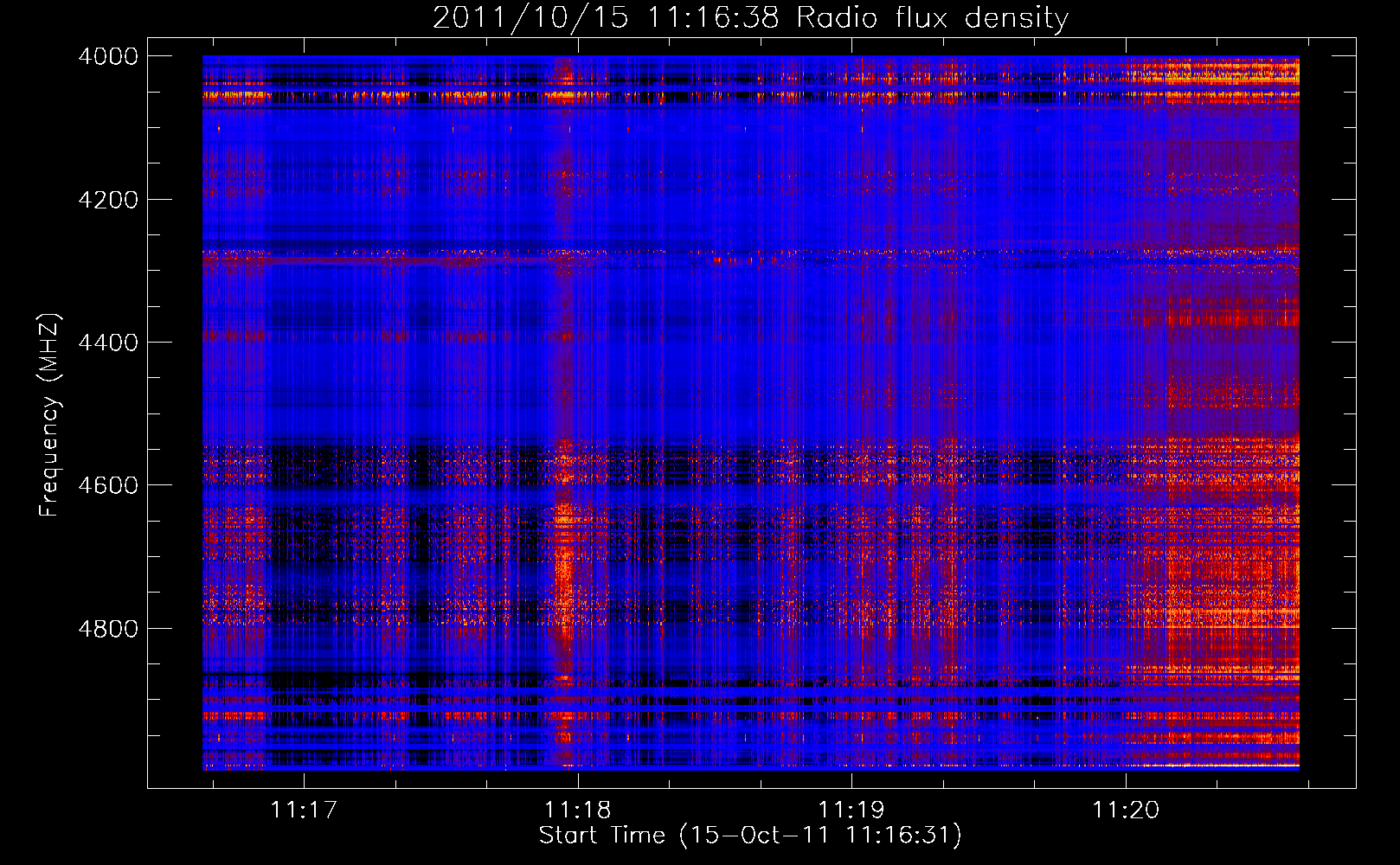This screenshot has width=1400, height=865.
Task: Click the '11:17' time axis label
Action: 303,810
